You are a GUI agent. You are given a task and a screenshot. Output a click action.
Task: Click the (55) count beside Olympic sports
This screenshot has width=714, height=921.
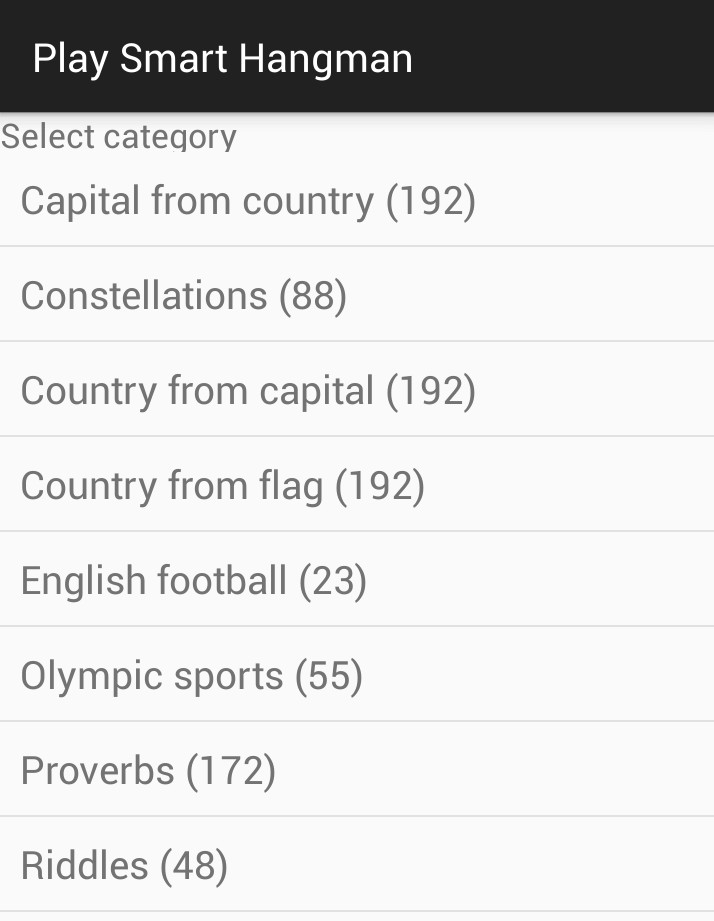(x=329, y=676)
